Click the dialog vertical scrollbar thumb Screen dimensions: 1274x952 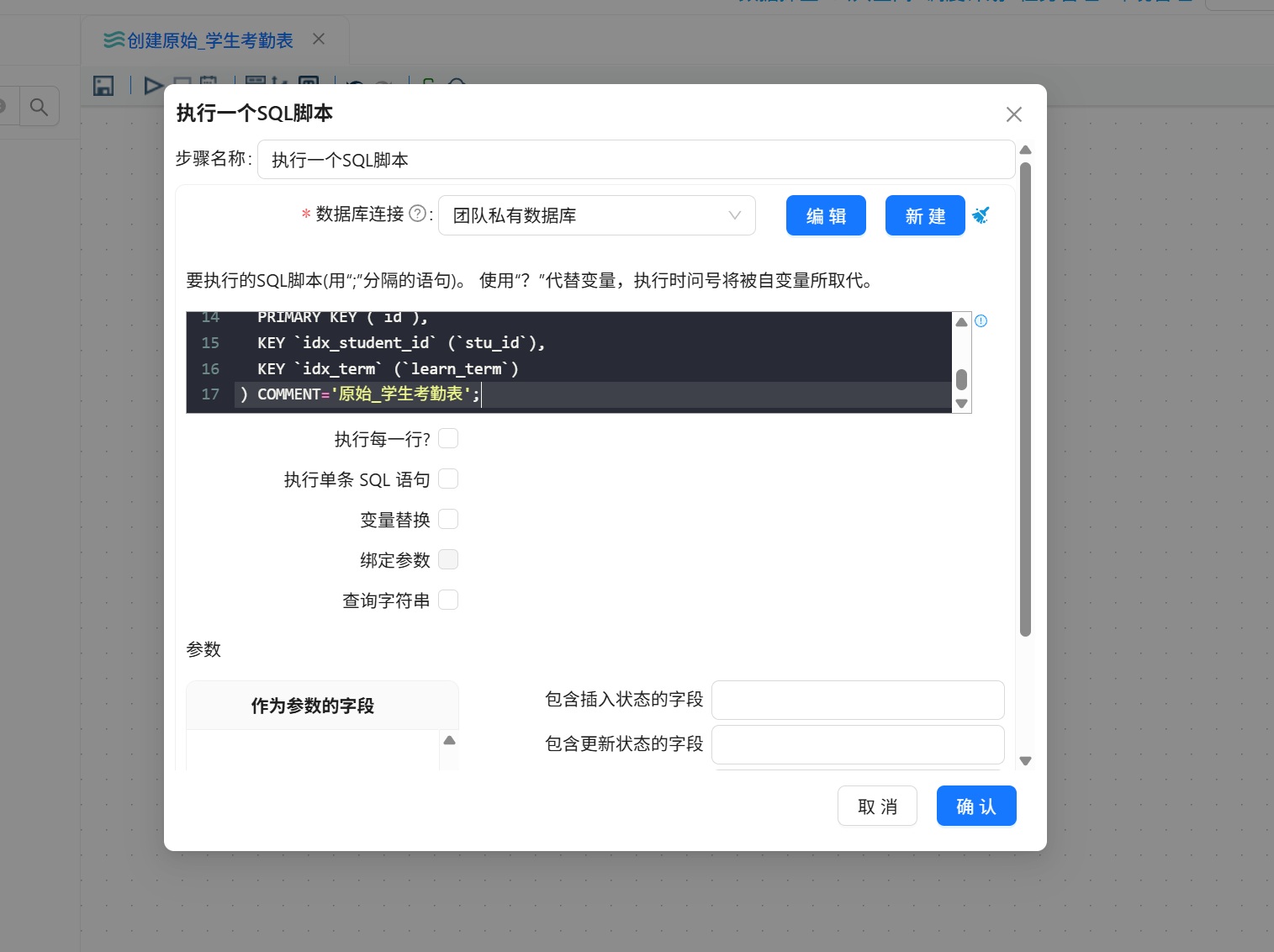tap(1025, 399)
